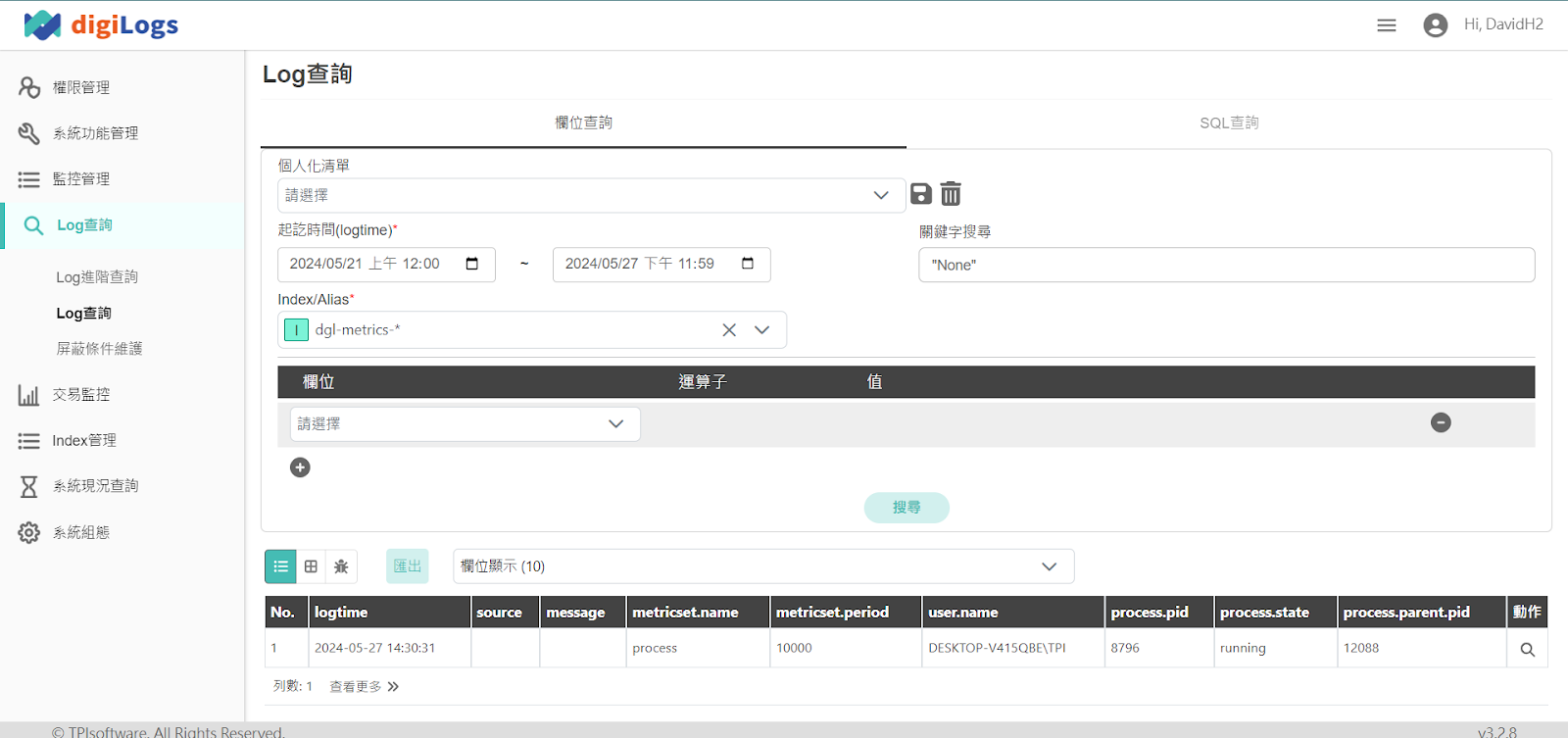Image resolution: width=1568 pixels, height=738 pixels.
Task: Open the start time calendar picker
Action: [x=472, y=264]
